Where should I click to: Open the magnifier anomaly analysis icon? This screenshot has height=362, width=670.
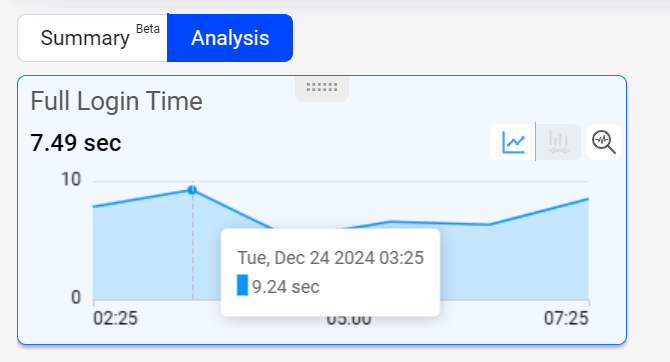point(603,142)
